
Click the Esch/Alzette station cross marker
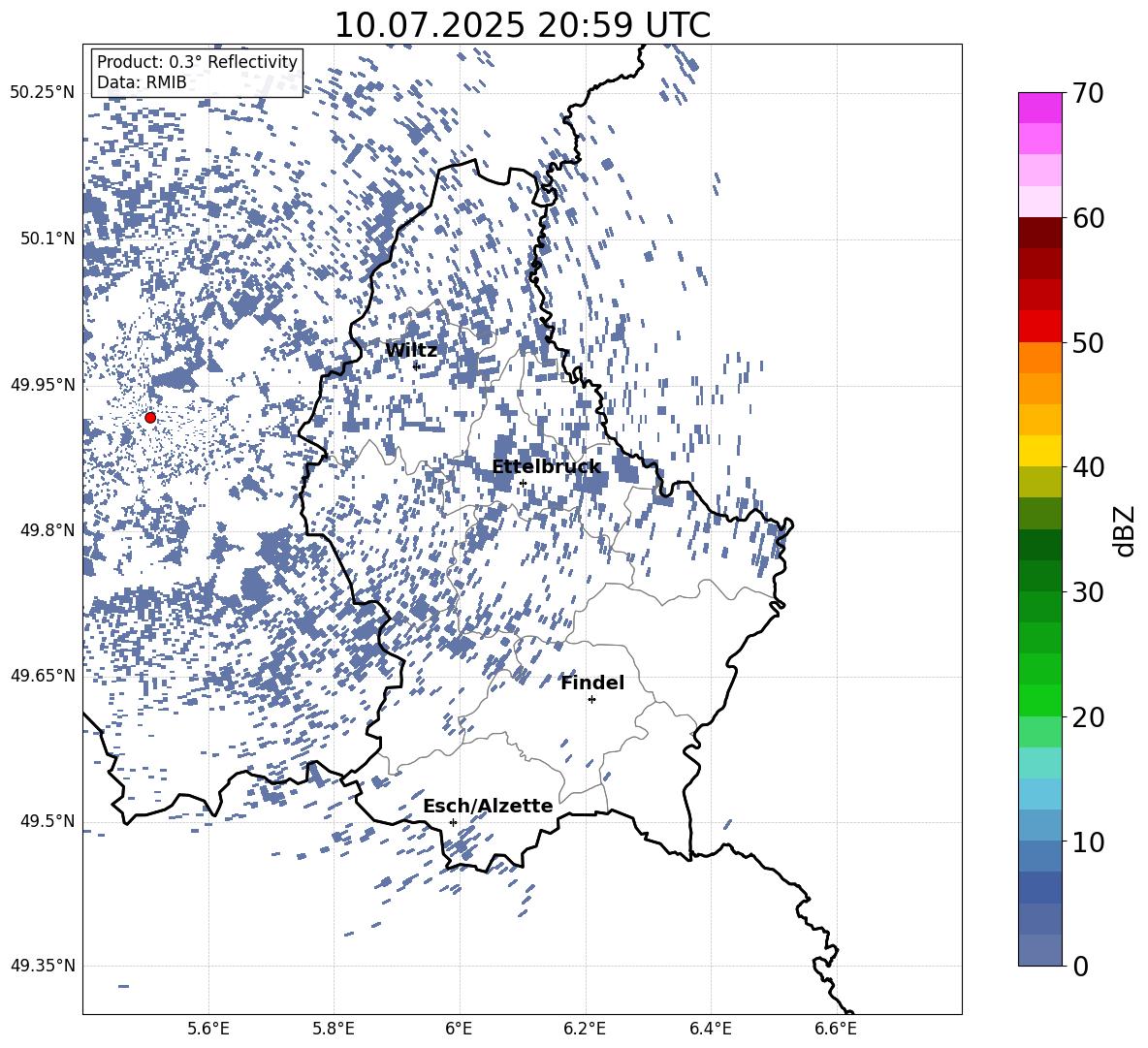453,822
